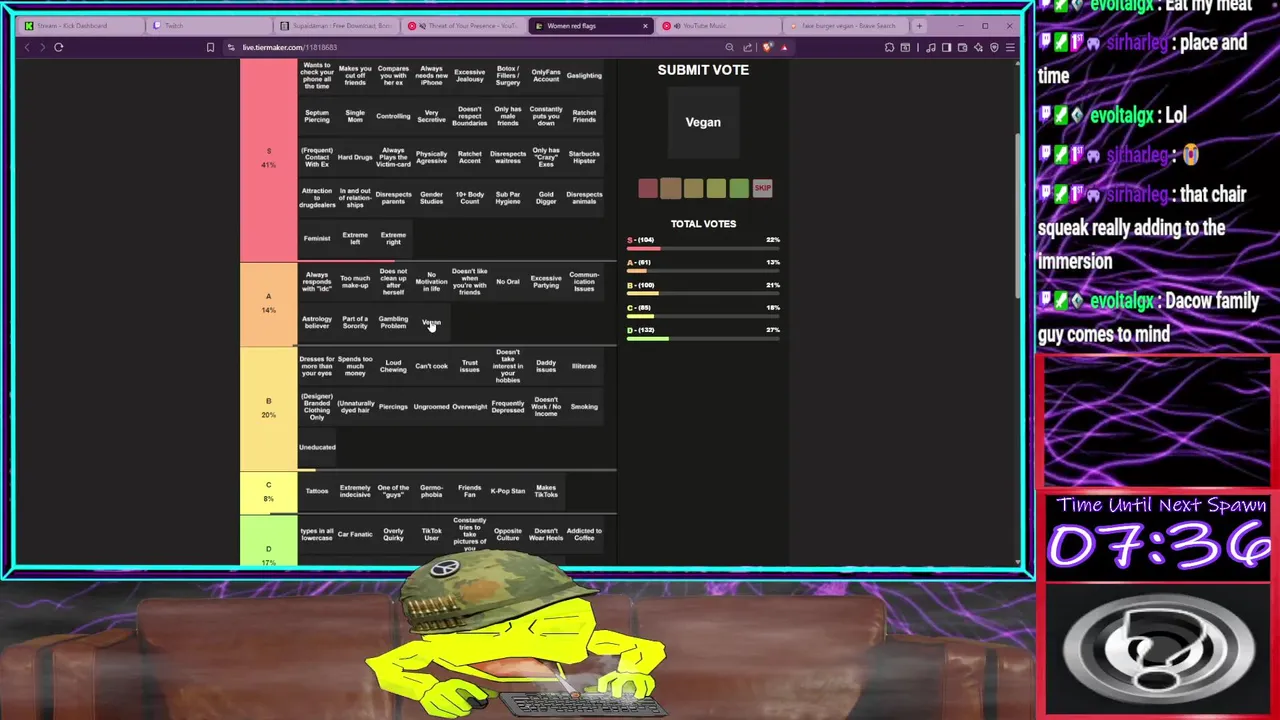Select the Tattoos item in C tier
Screen dimensions: 1280x720
click(x=317, y=491)
